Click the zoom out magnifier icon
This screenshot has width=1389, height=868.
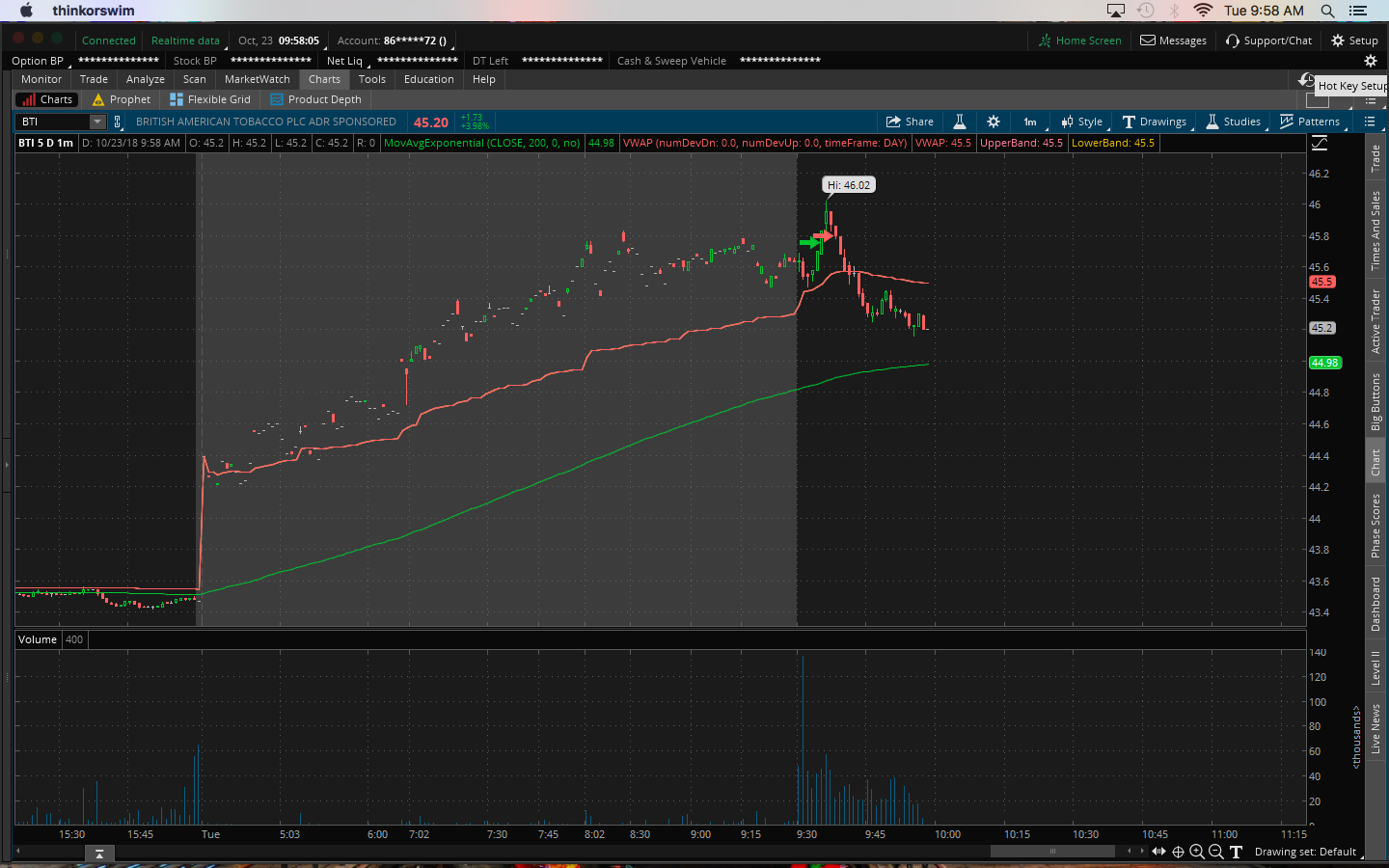(x=1216, y=852)
